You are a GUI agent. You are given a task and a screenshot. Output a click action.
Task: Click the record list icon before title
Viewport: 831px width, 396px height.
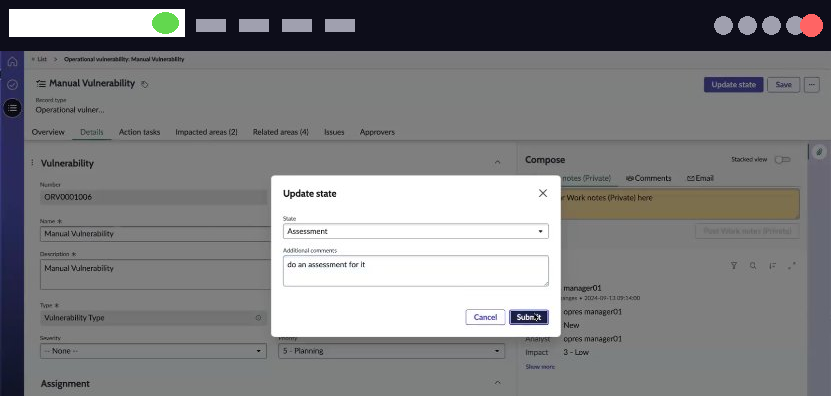(x=41, y=84)
